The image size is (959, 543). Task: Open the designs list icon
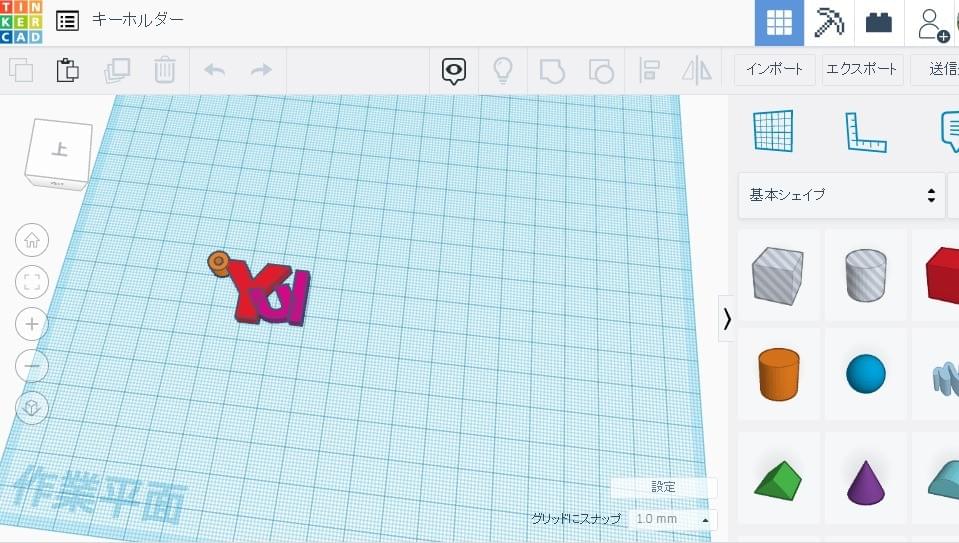(67, 21)
